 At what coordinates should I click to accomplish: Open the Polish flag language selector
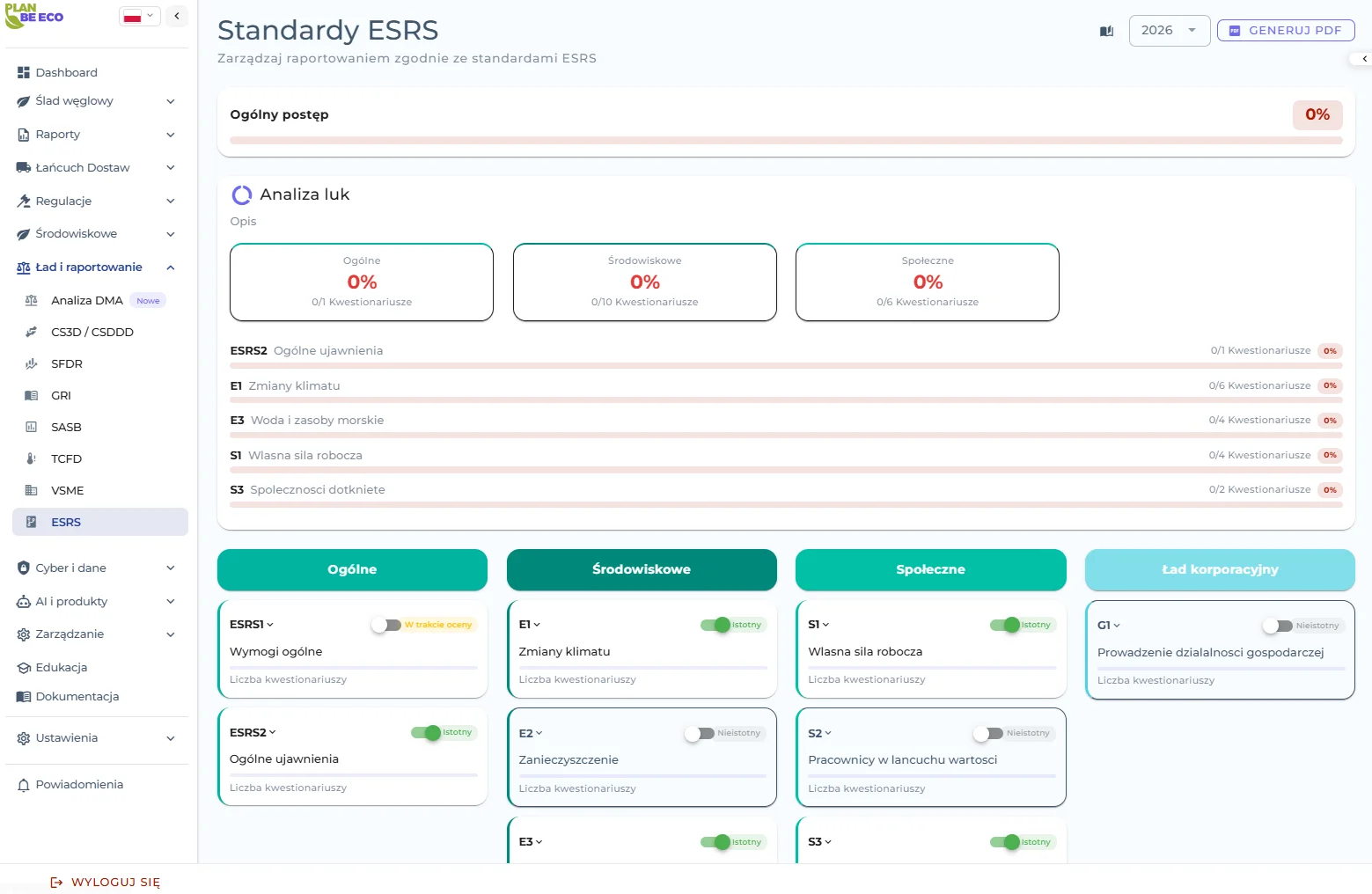point(139,15)
